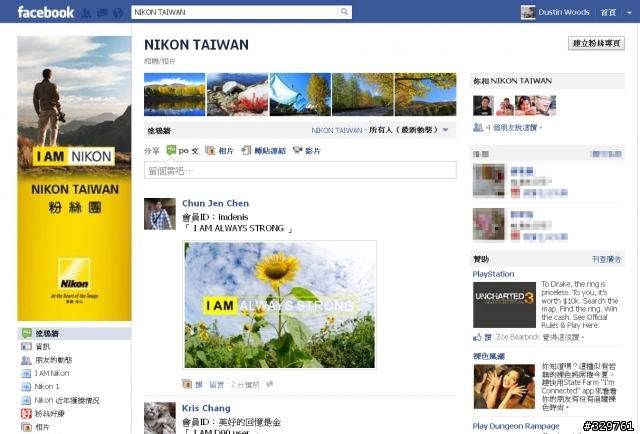The width and height of the screenshot is (640, 434).
Task: Click the I AM NIKON page cover image
Action: pos(74,178)
